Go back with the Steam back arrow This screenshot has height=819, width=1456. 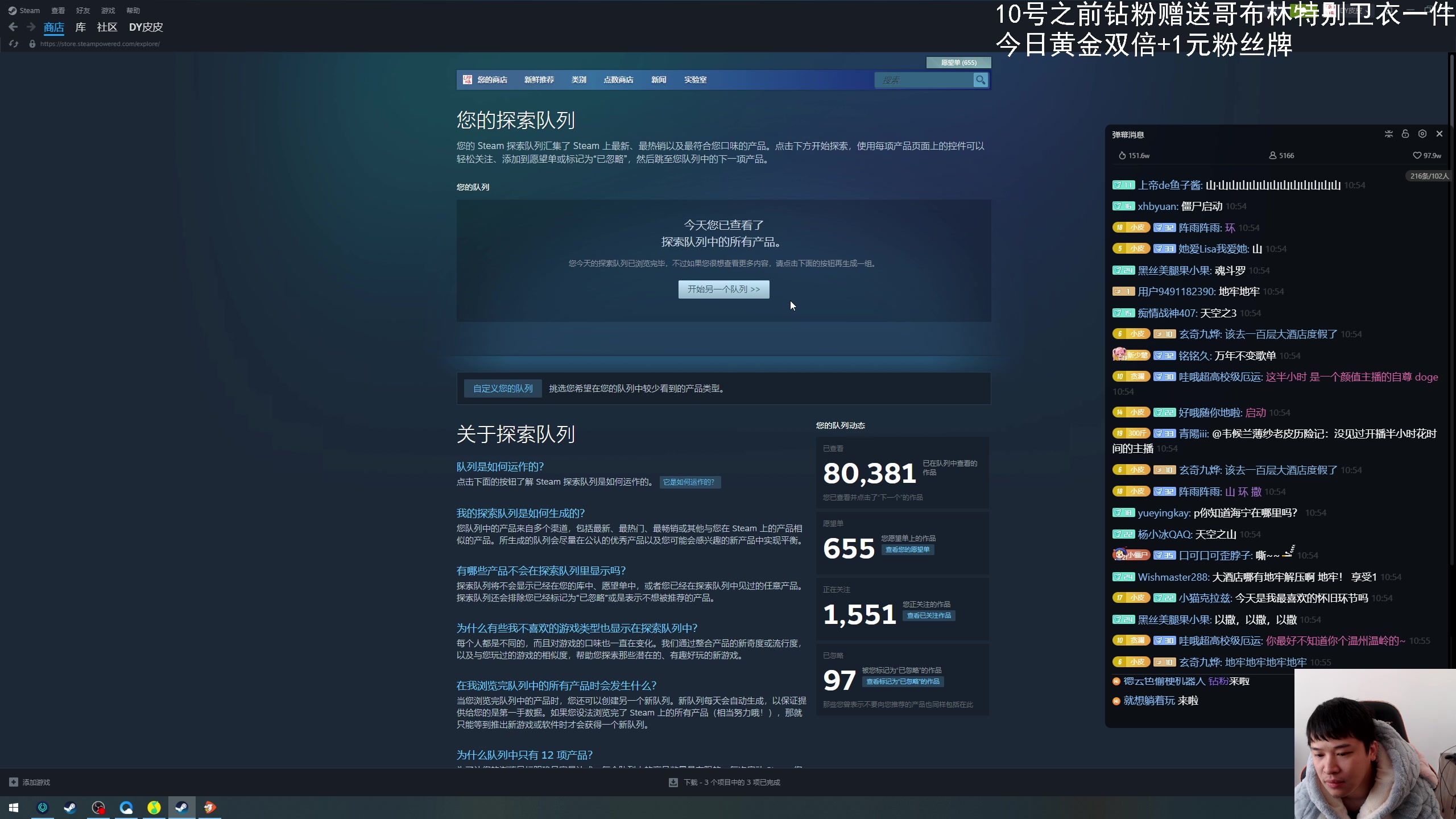[x=14, y=27]
